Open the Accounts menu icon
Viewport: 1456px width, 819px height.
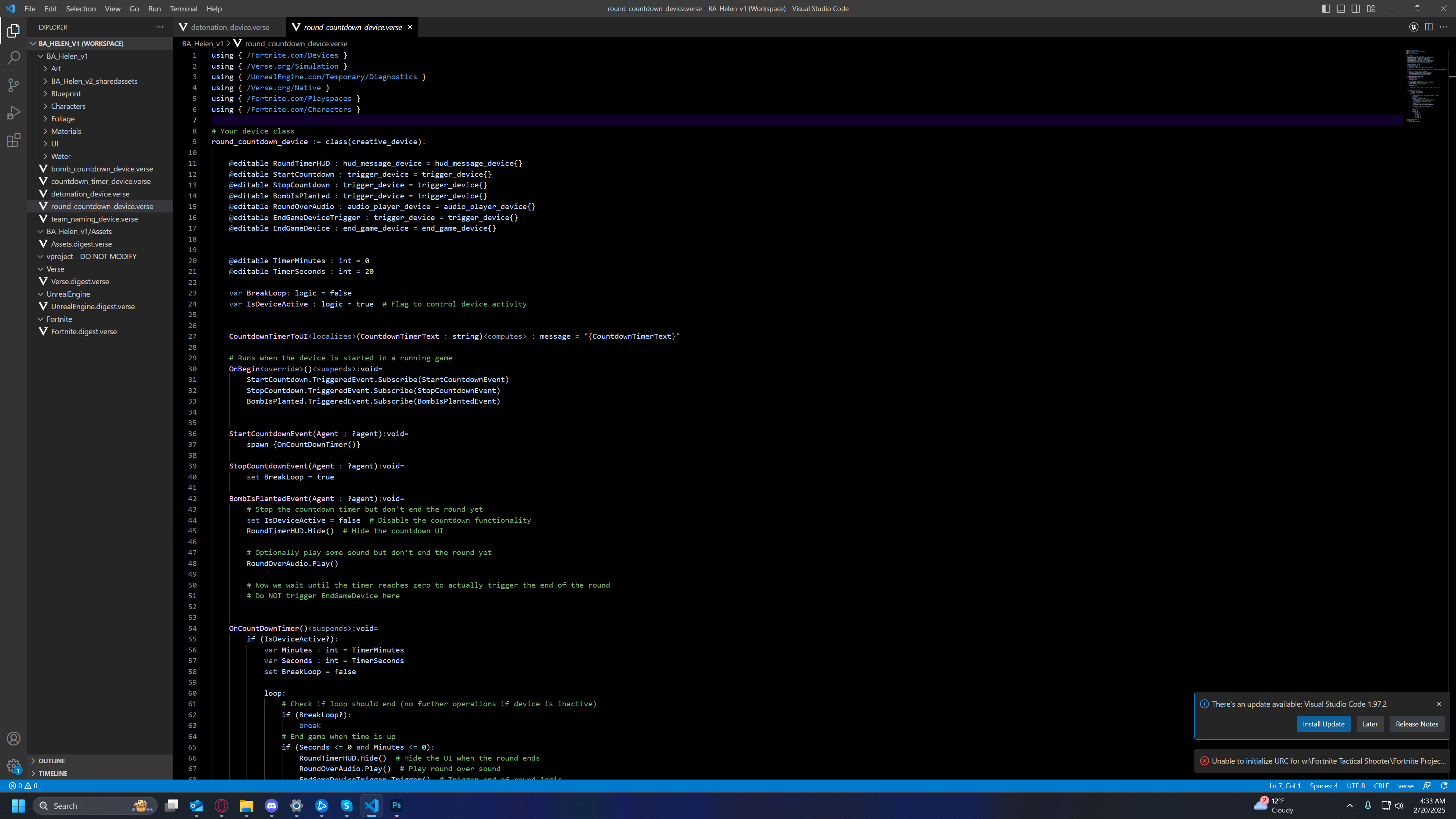tap(14, 739)
